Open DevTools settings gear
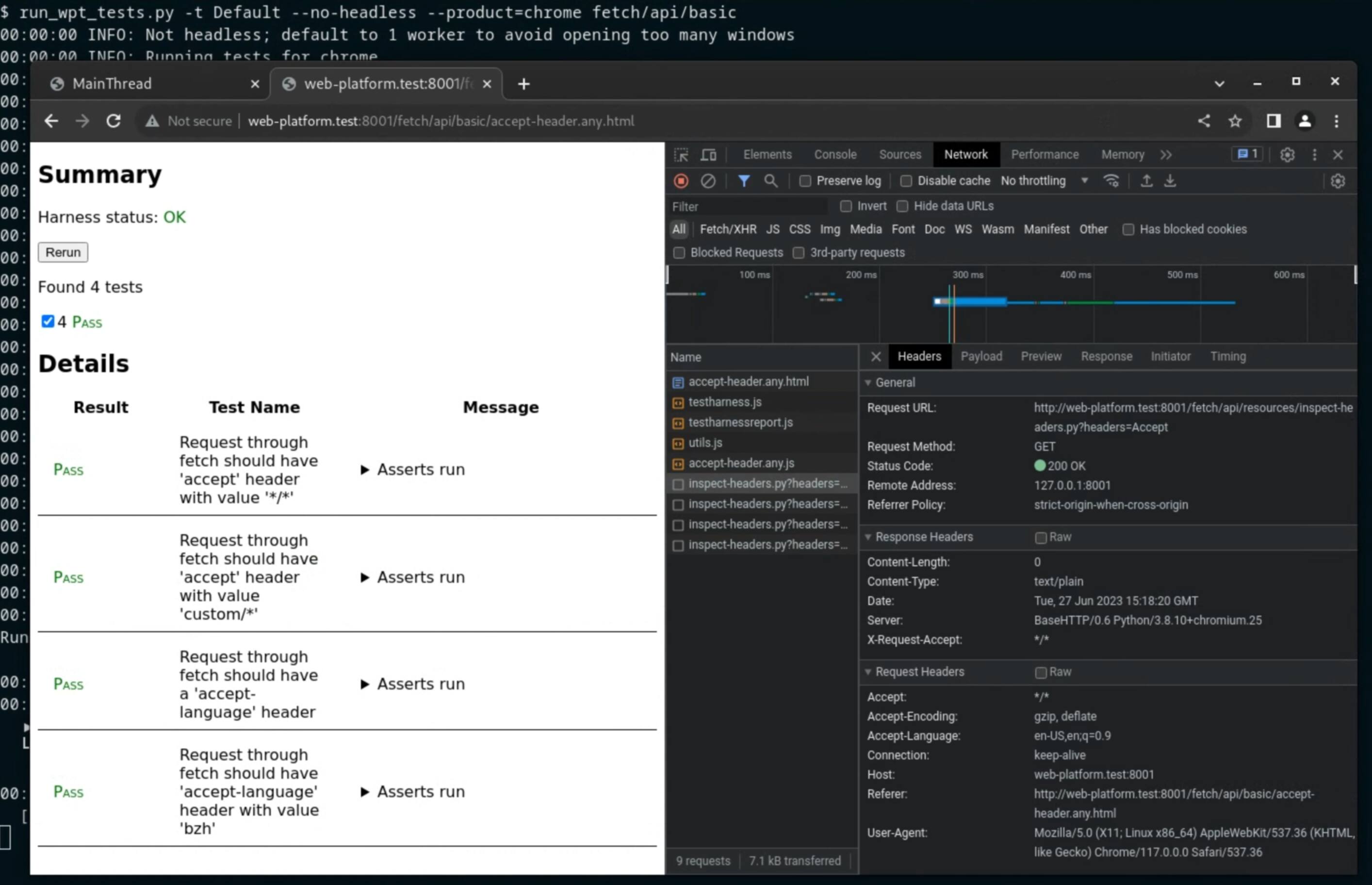1372x885 pixels. (x=1287, y=155)
